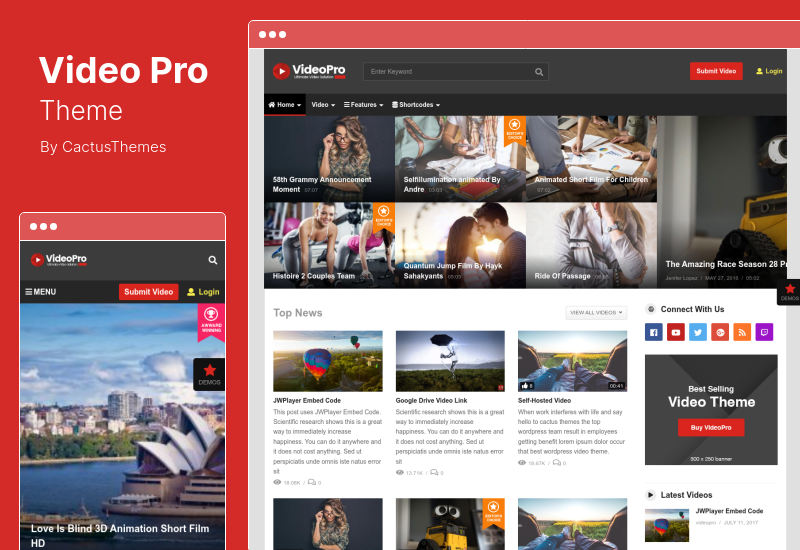Image resolution: width=800 pixels, height=550 pixels.
Task: Click the purple Twitch social icon
Action: coord(764,332)
